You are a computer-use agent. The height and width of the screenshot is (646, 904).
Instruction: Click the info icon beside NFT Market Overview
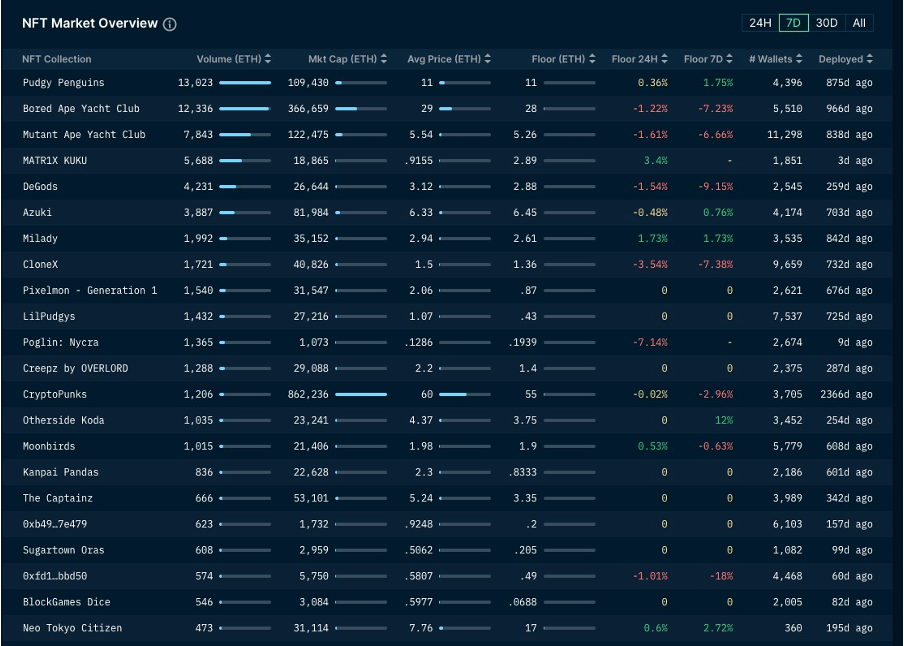tap(170, 24)
